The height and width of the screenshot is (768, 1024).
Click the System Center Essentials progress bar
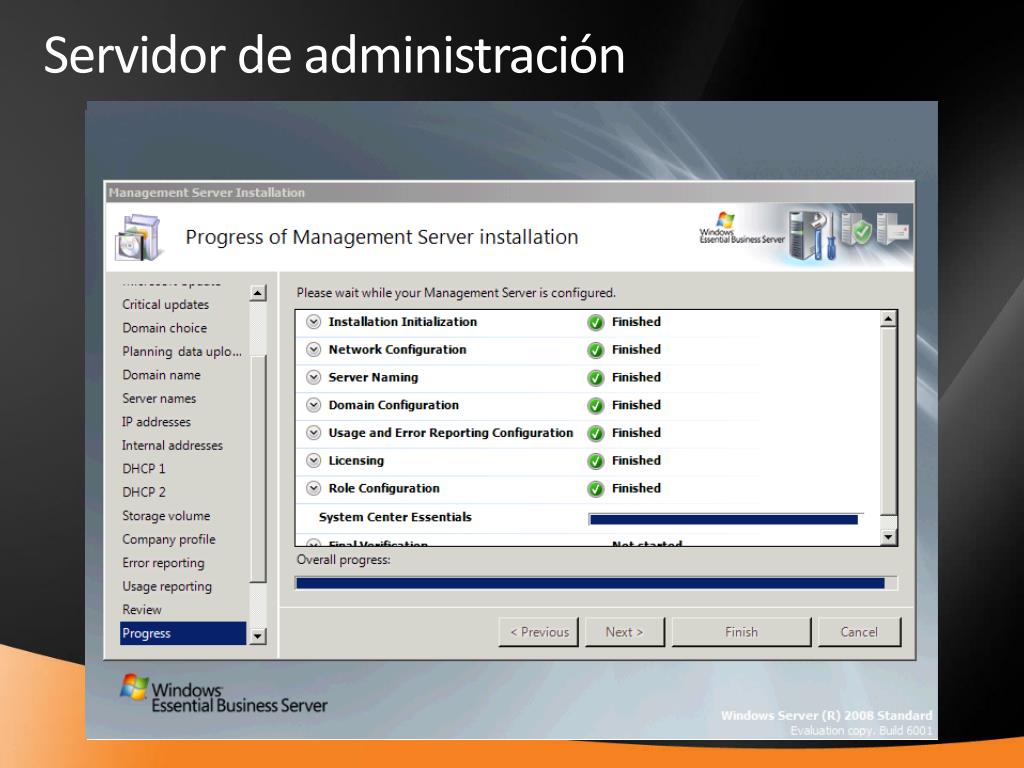(x=726, y=519)
